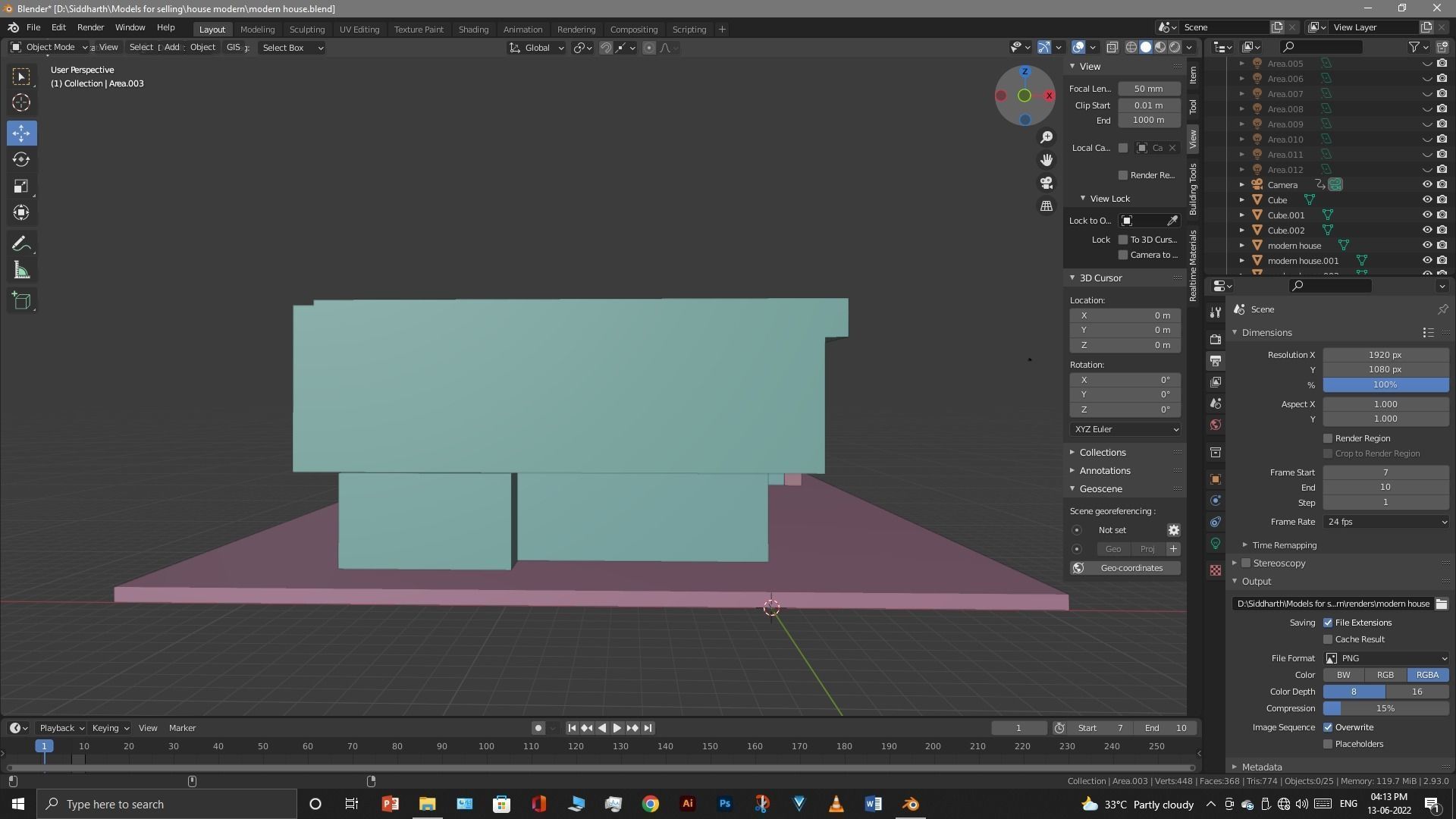1456x819 pixels.
Task: Select the Add Cube tool
Action: (21, 301)
